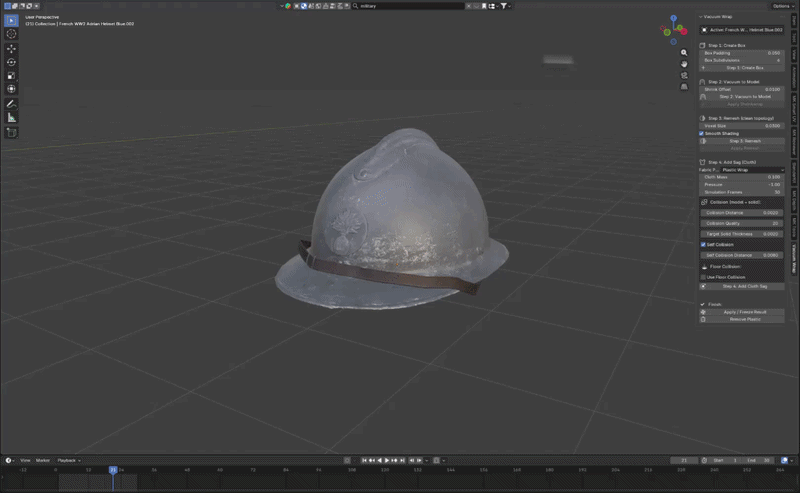This screenshot has width=800, height=493.
Task: Play the animation forward
Action: point(387,460)
